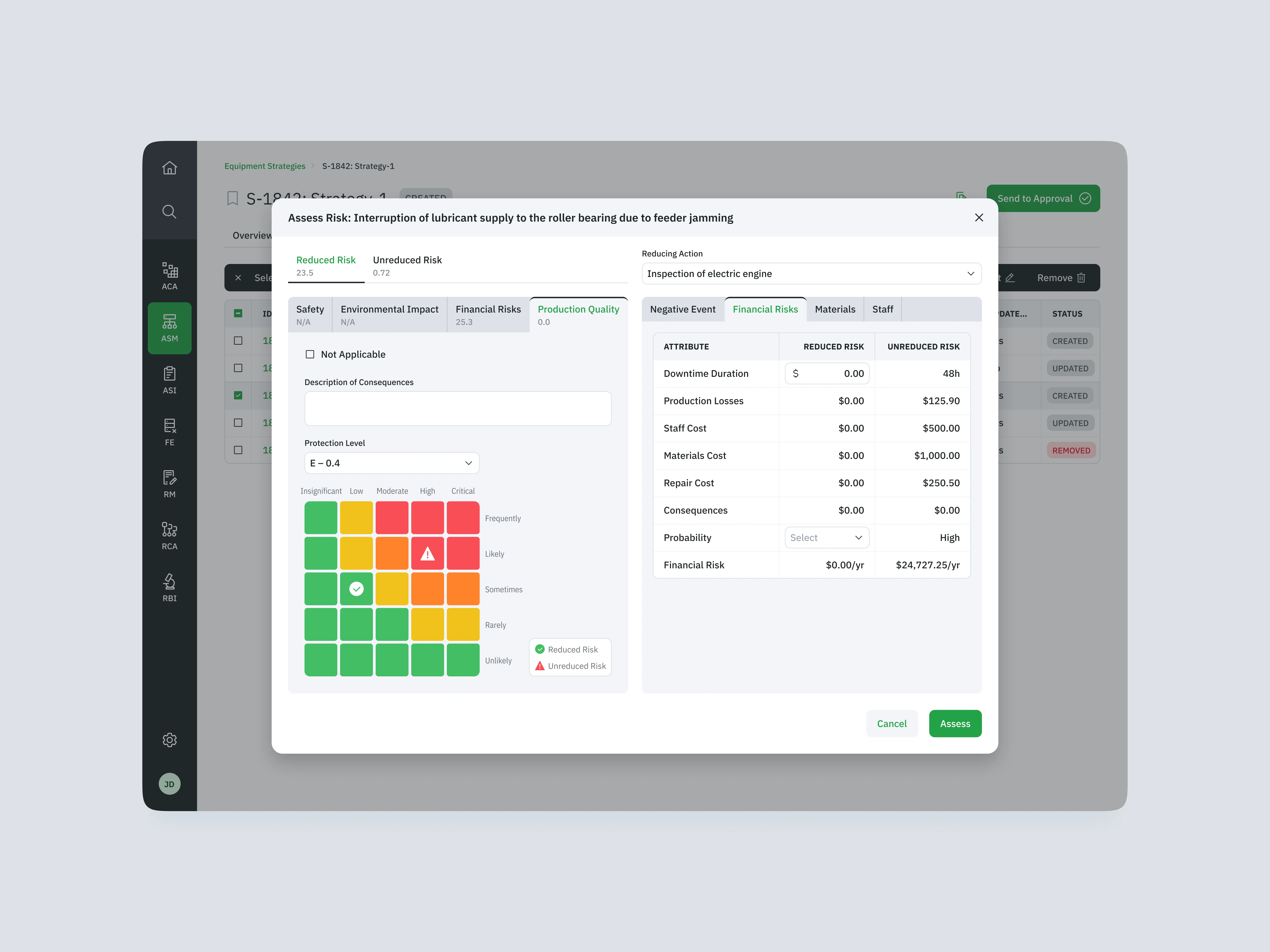Click Production Losses $125.90 value

tap(941, 401)
